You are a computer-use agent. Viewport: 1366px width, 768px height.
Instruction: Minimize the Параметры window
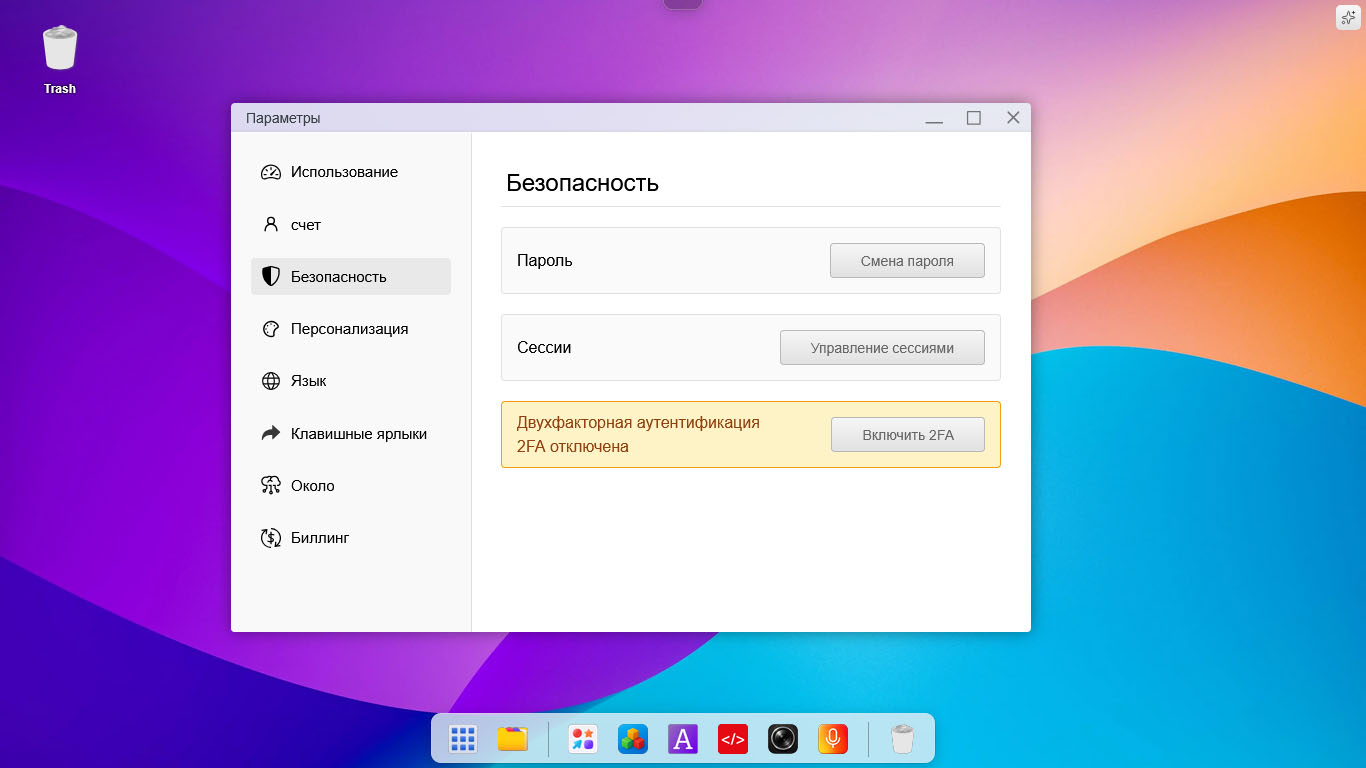coord(934,118)
